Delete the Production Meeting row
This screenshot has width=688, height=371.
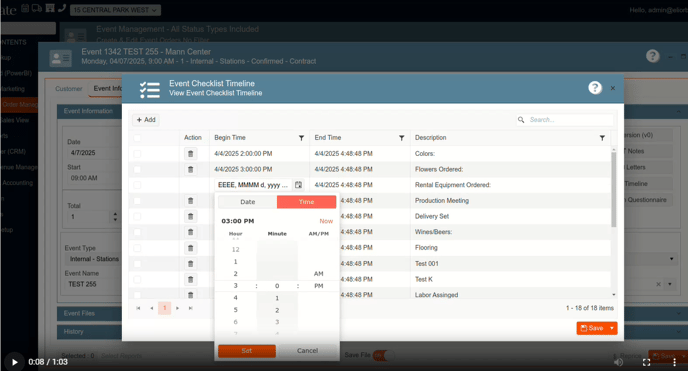tap(190, 201)
